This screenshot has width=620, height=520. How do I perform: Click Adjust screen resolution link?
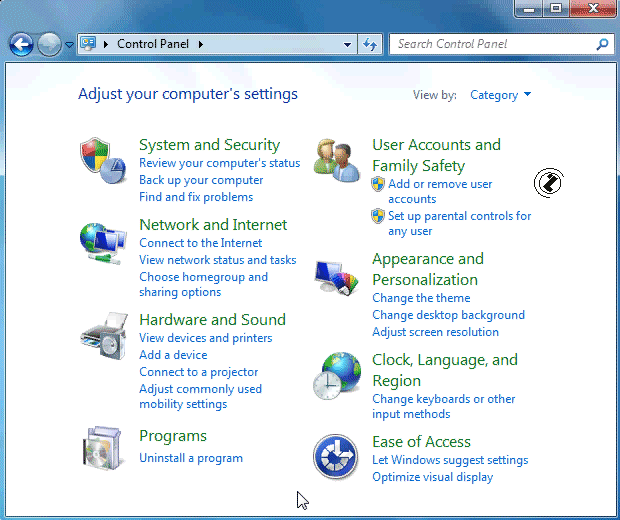[x=435, y=332]
